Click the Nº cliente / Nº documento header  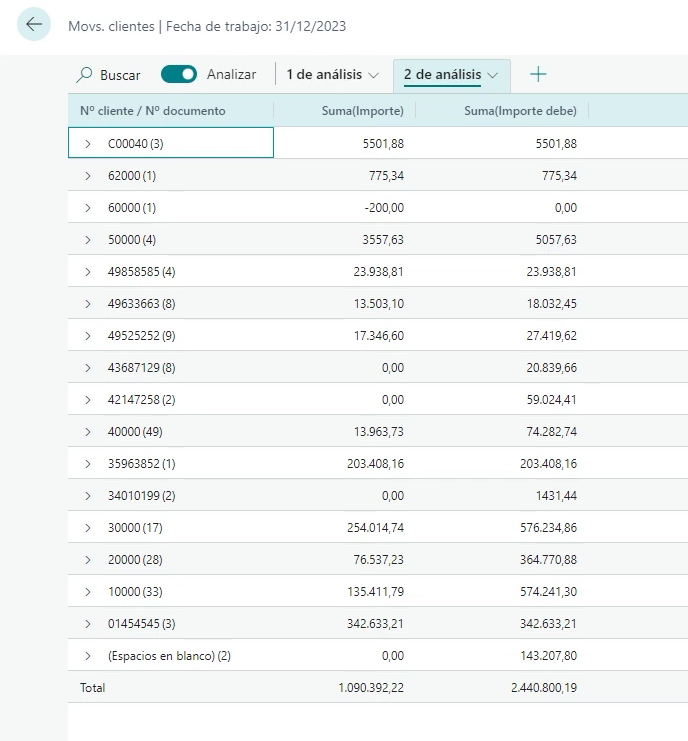153,111
